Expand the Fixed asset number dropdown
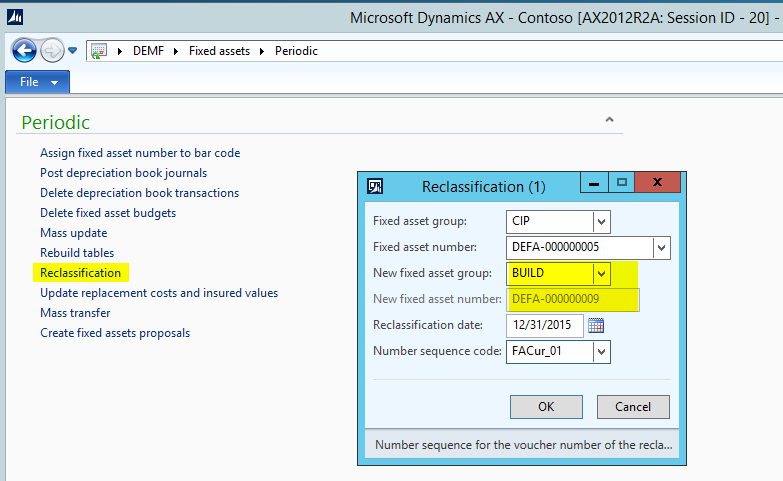This screenshot has width=783, height=481. [x=660, y=247]
